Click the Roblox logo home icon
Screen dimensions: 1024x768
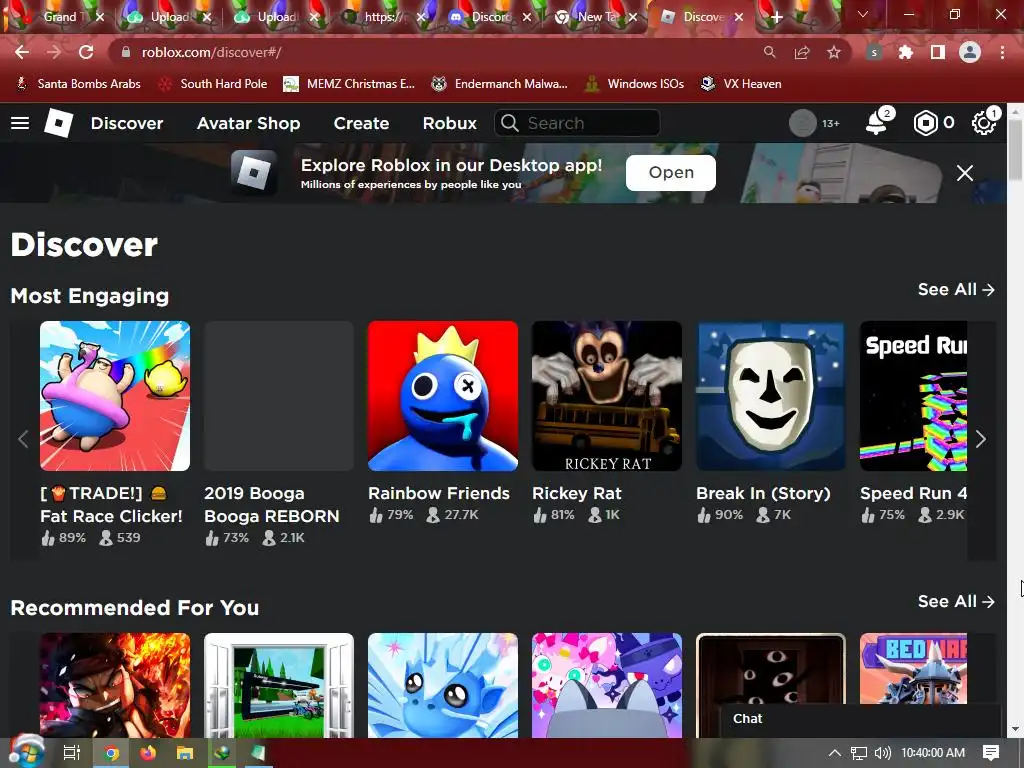click(58, 123)
